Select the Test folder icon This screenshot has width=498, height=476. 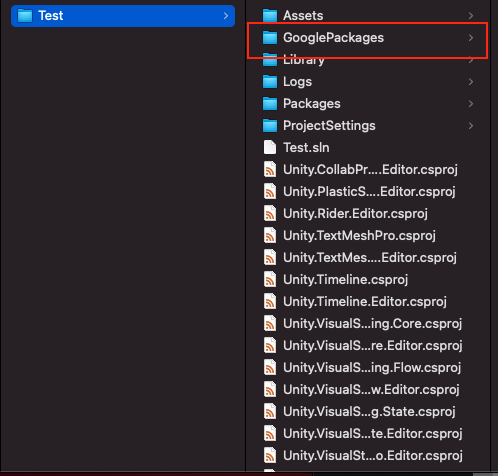click(25, 16)
